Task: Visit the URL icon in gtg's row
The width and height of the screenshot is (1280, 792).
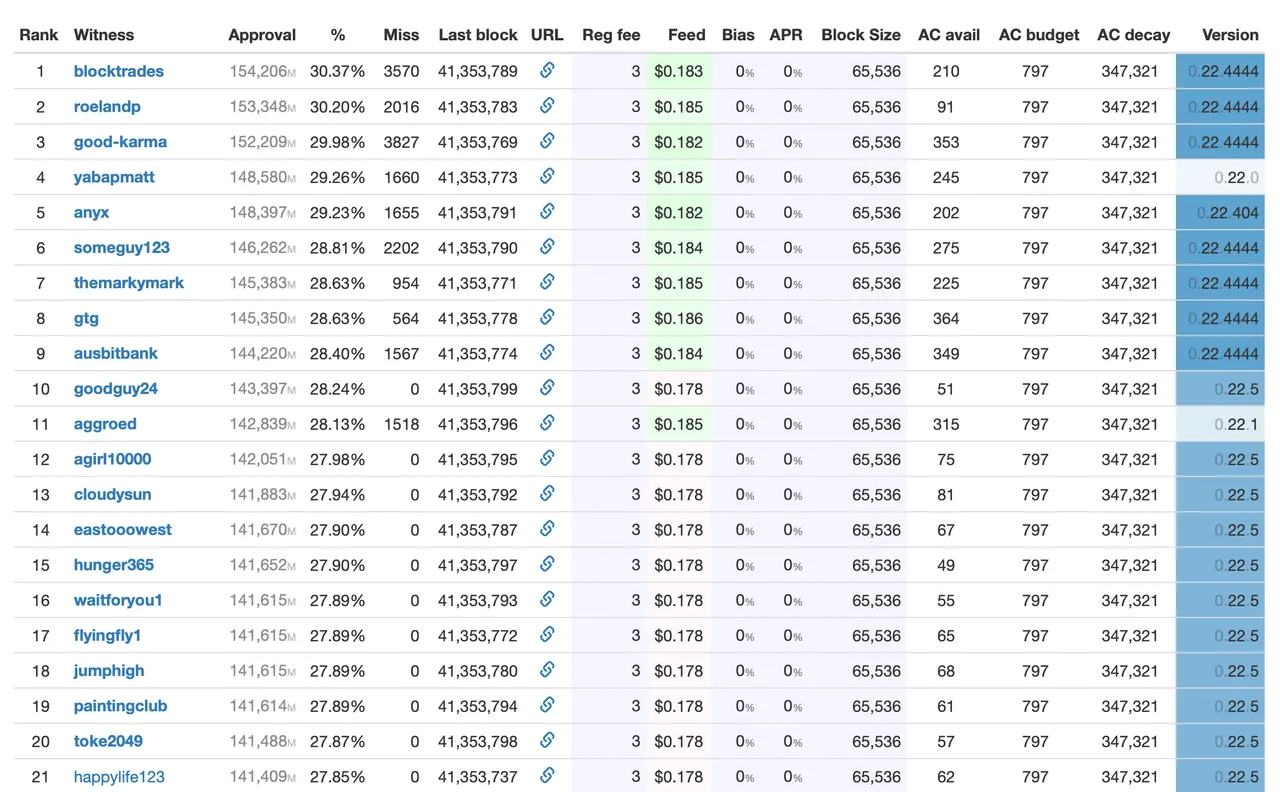Action: click(547, 317)
